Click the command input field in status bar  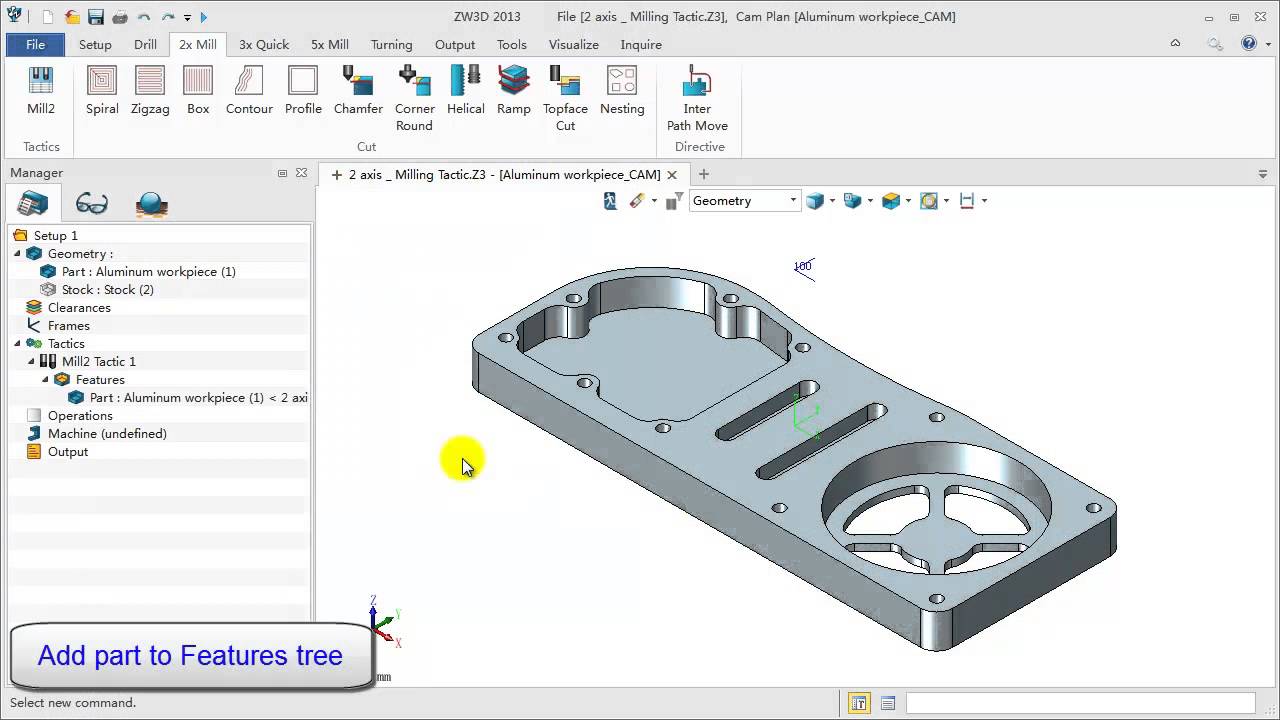pos(1080,703)
